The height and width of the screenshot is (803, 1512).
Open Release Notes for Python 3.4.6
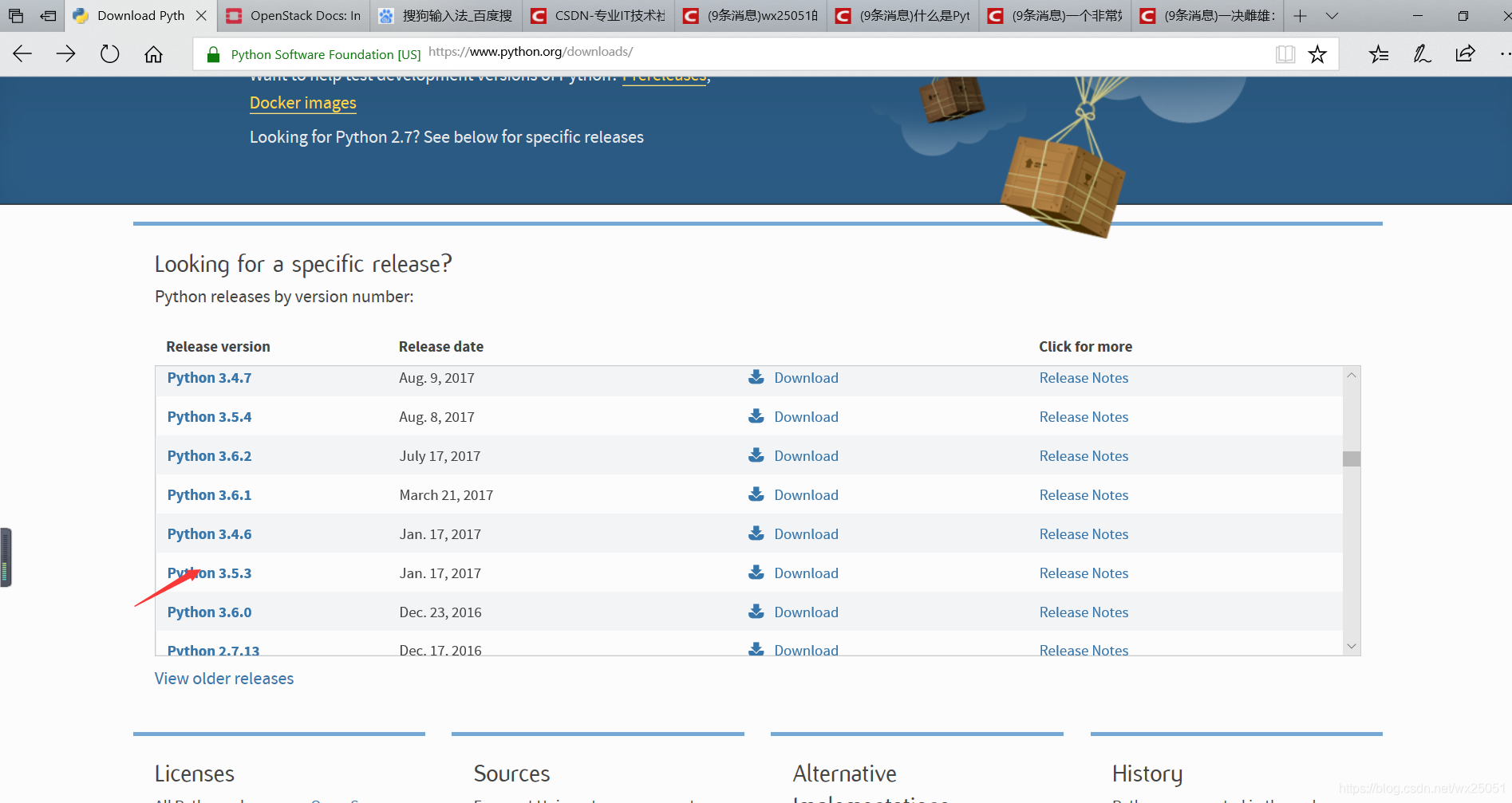[1084, 534]
